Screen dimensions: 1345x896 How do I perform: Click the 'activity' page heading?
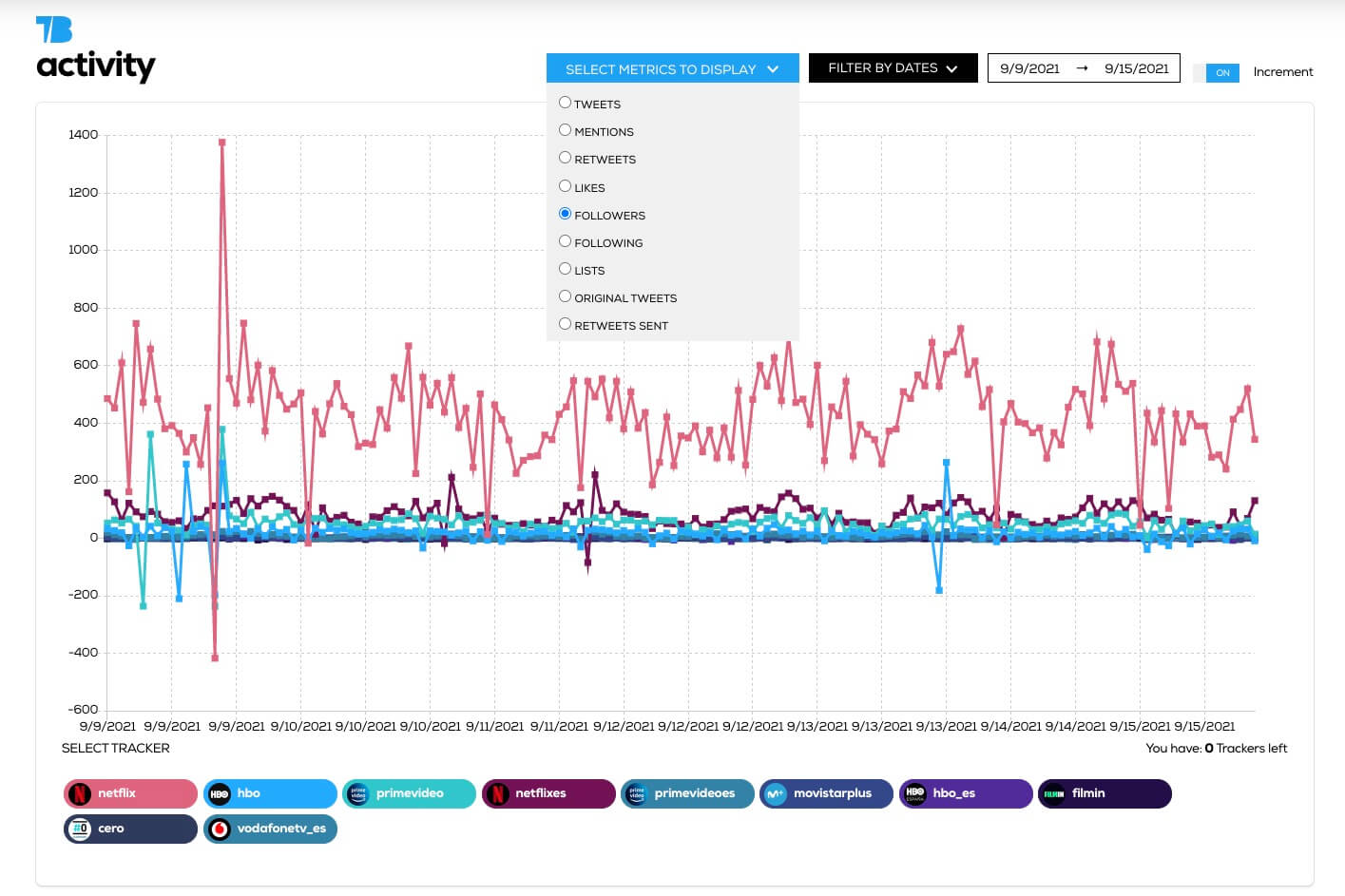[x=95, y=66]
